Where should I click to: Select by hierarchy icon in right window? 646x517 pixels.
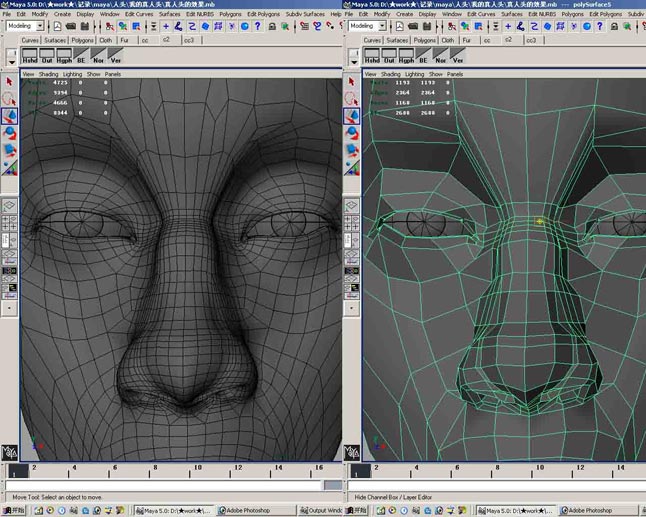(452, 26)
